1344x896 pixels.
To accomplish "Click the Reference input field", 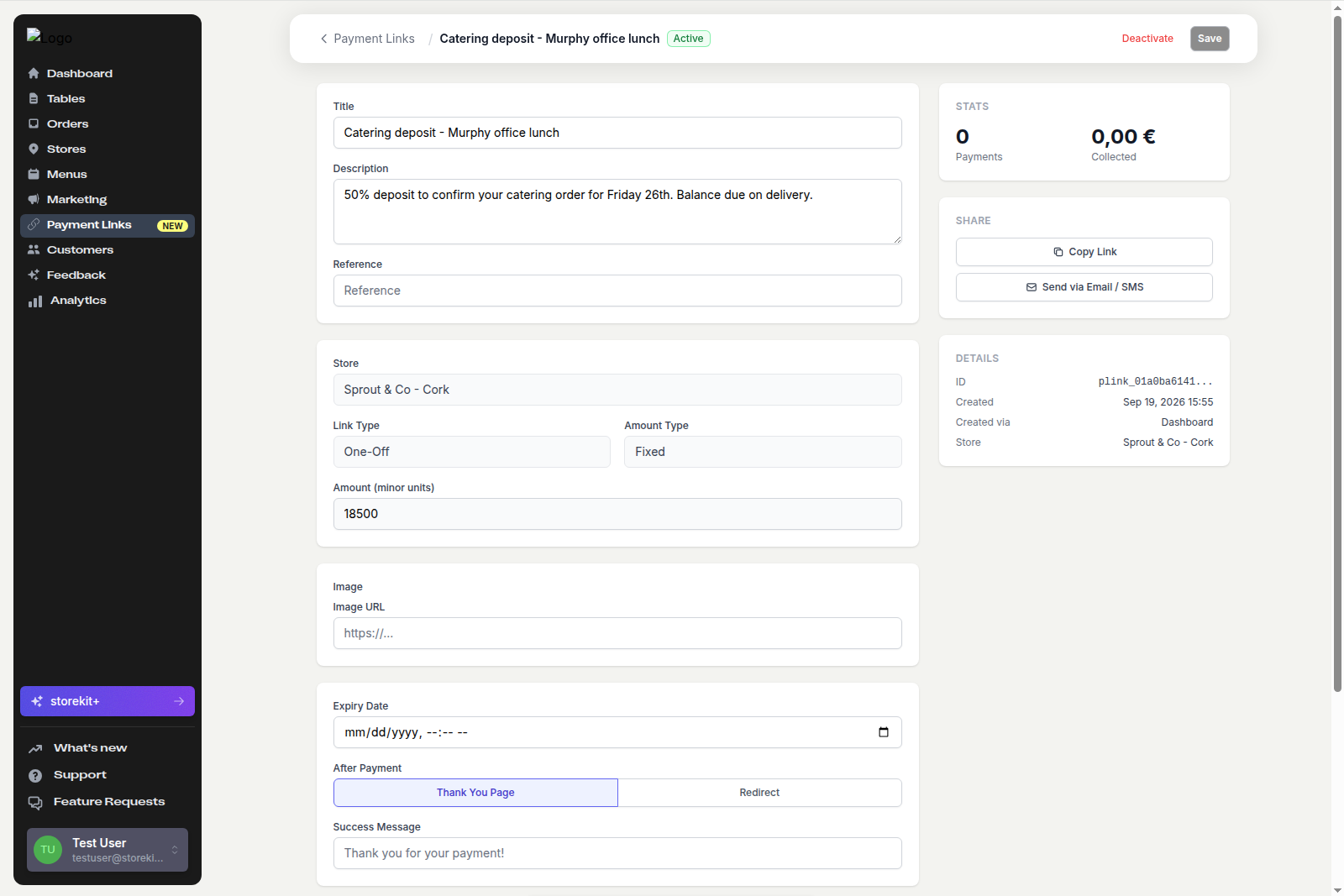I will [617, 291].
